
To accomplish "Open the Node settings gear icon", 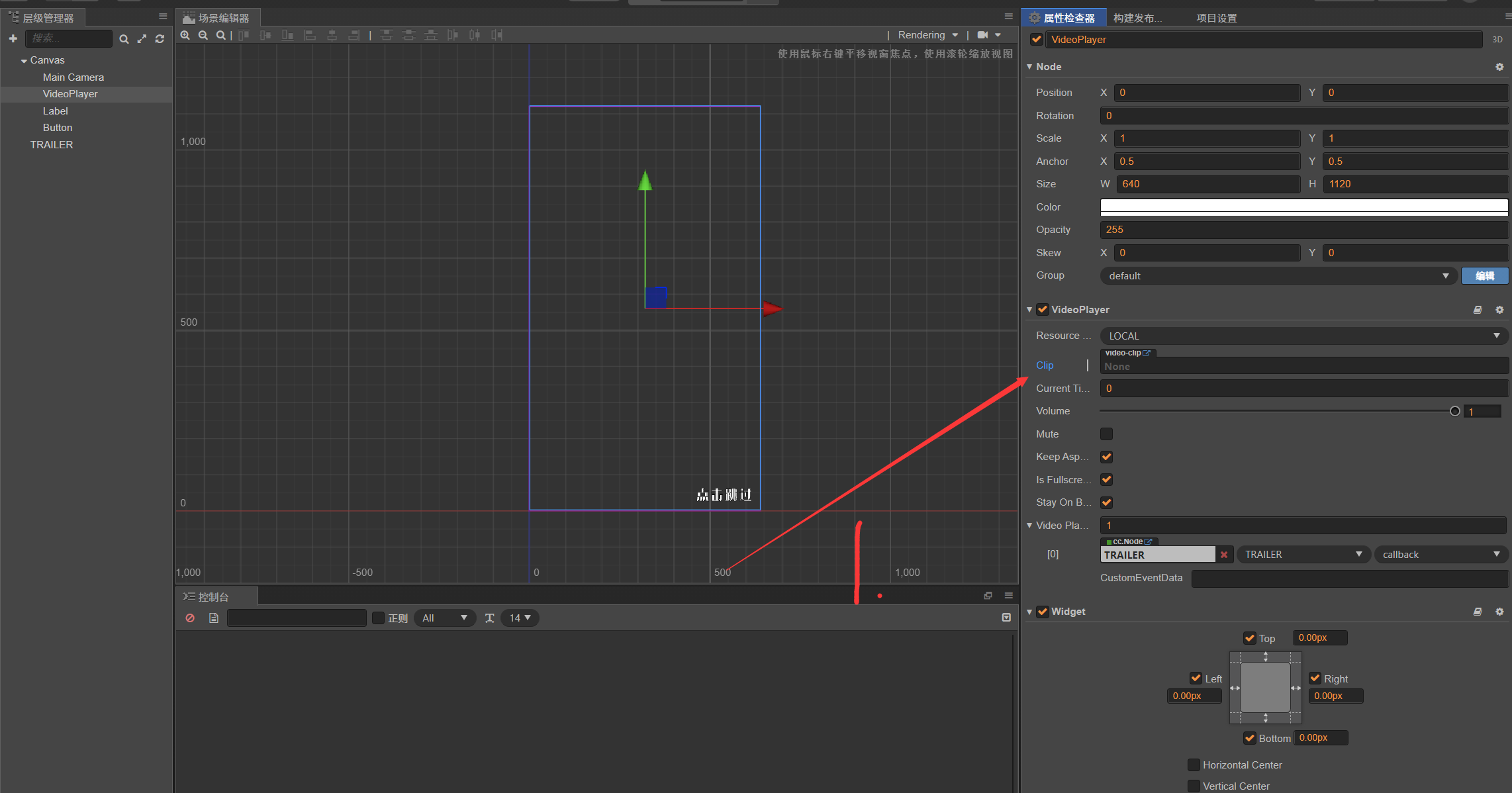I will pos(1499,67).
